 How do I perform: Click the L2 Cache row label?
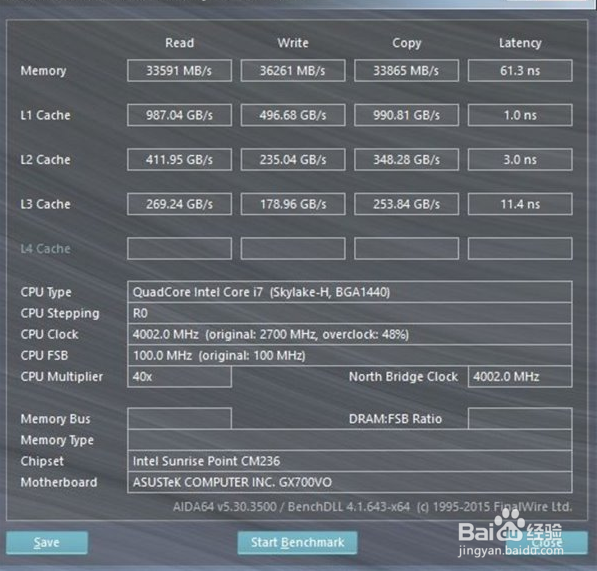(45, 159)
